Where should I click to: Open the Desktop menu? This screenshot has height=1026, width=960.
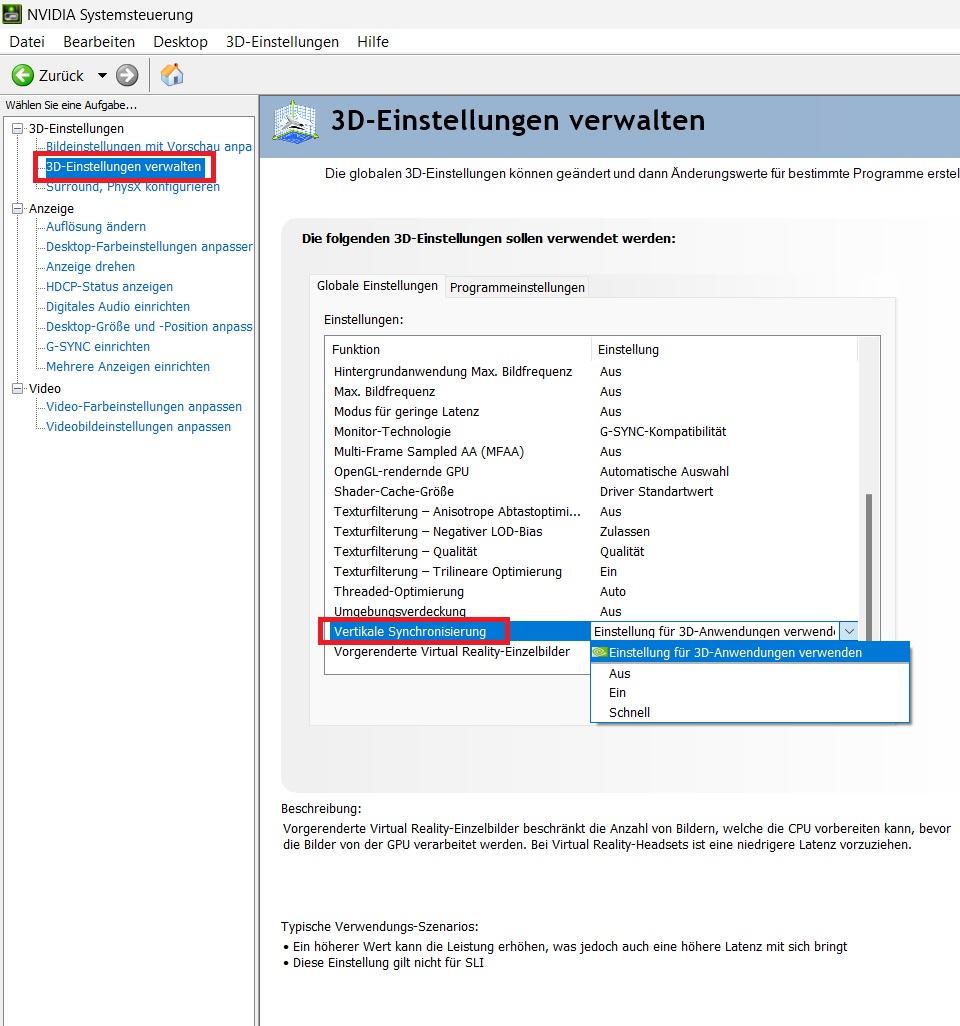click(x=180, y=42)
